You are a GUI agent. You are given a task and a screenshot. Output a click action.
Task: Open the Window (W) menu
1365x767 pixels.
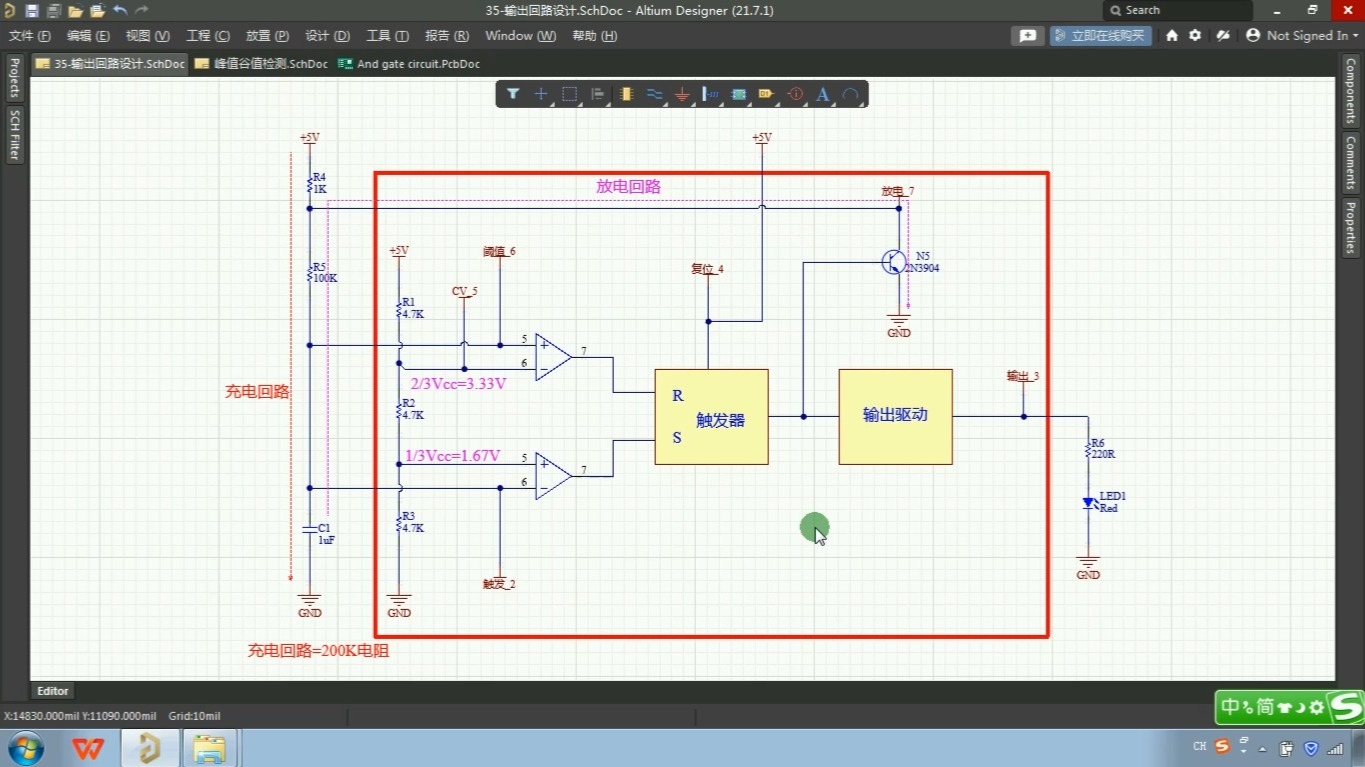521,35
